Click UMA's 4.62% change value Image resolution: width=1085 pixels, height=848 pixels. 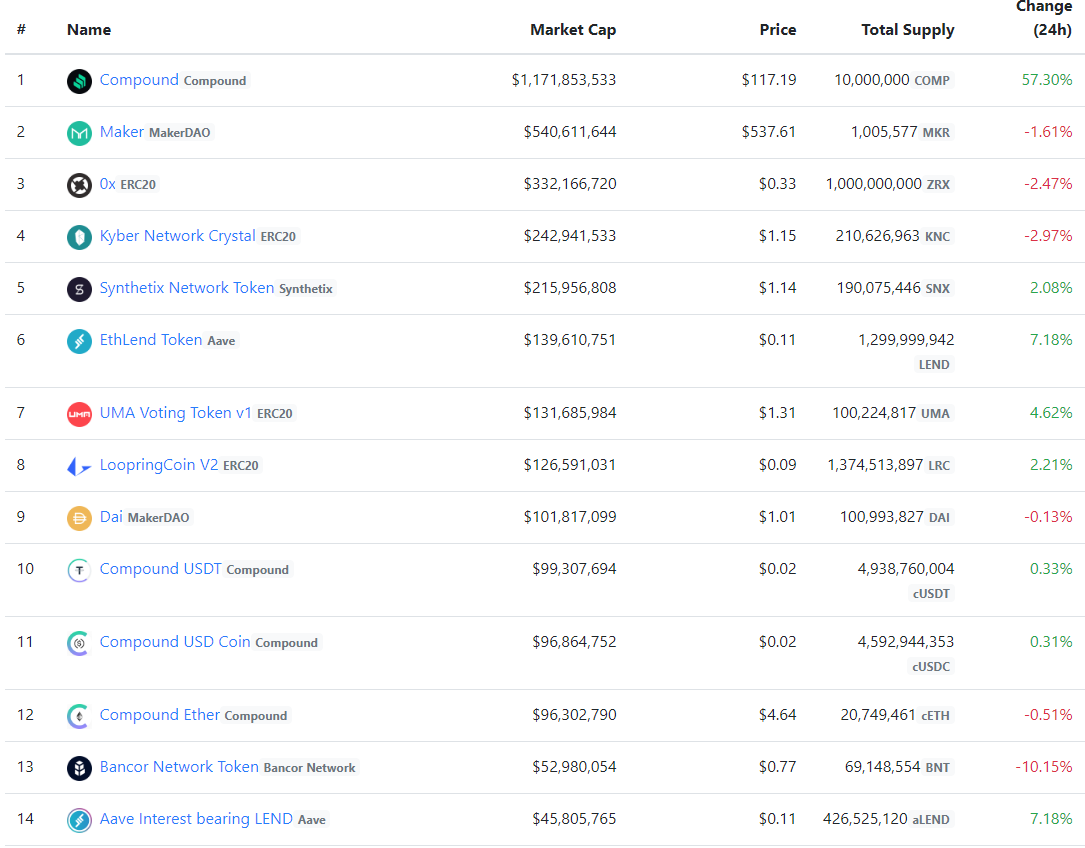coord(1051,413)
